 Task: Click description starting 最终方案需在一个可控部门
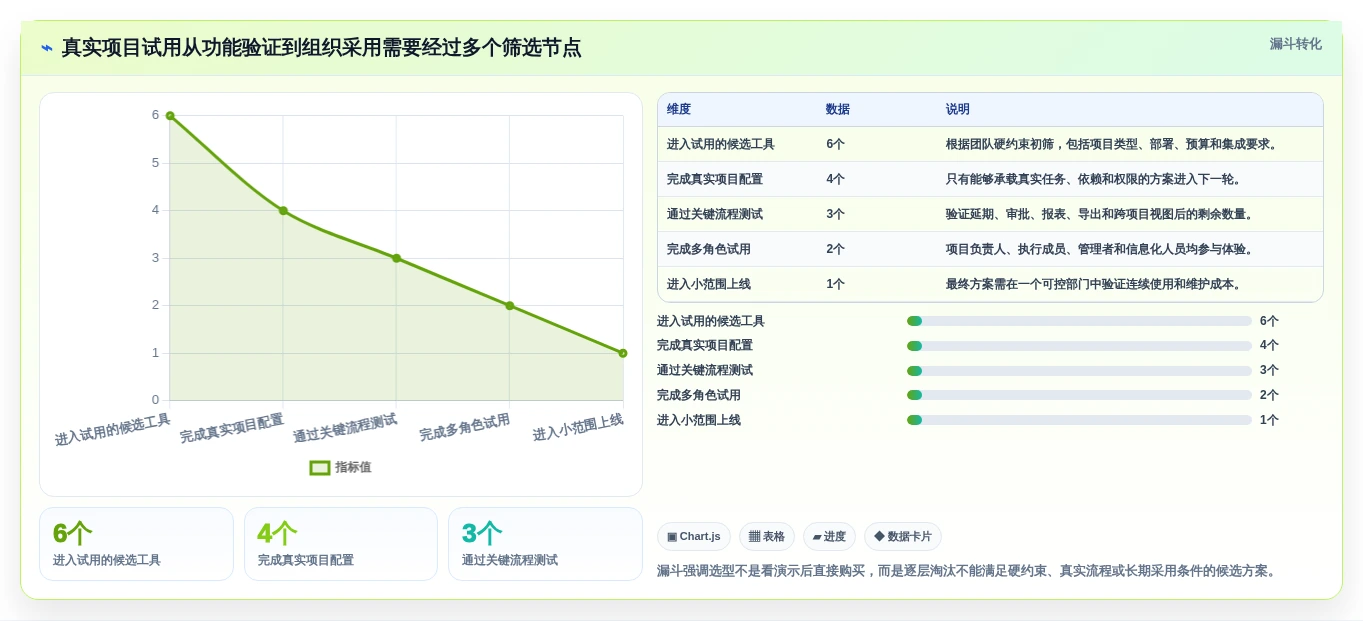[1094, 284]
